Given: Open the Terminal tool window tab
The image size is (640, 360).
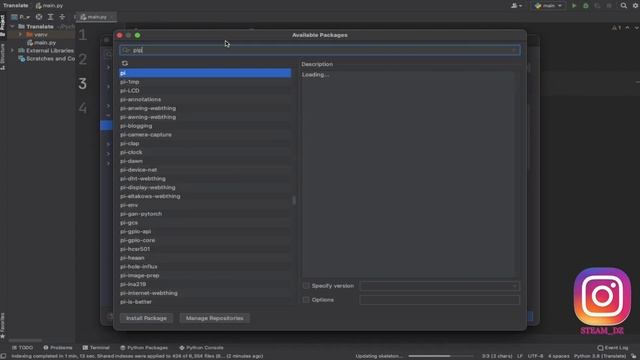Looking at the screenshot, I should click(96, 348).
